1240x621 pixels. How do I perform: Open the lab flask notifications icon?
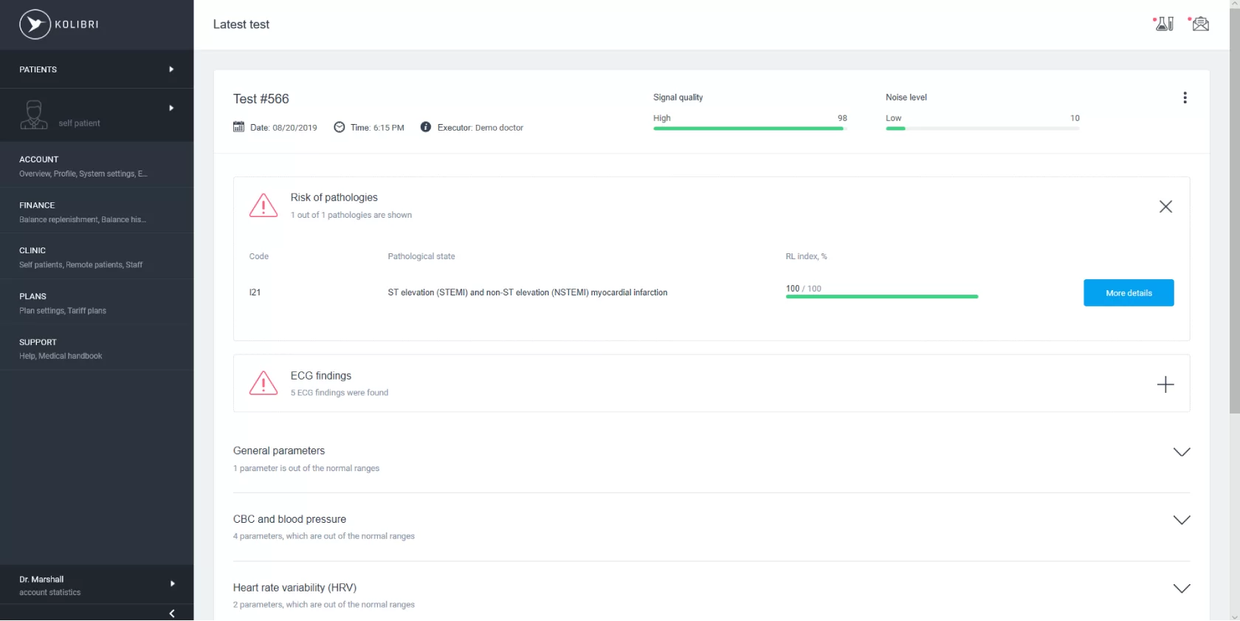coord(1164,24)
